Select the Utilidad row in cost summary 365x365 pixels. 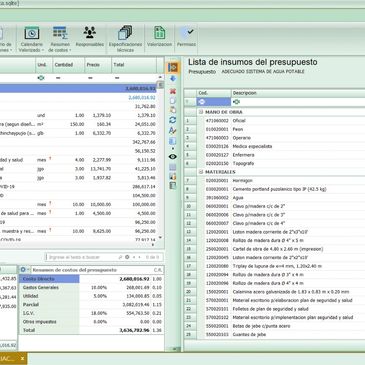[91, 296]
